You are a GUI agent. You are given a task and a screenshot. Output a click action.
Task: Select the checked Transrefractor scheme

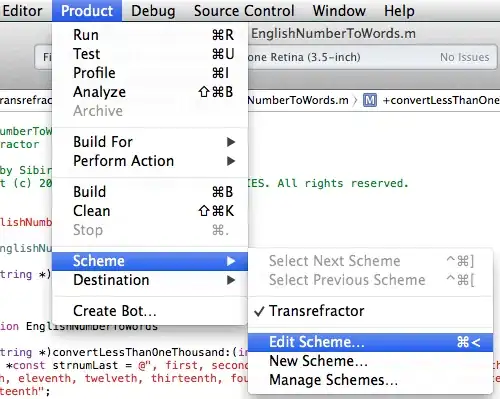[x=370, y=311]
